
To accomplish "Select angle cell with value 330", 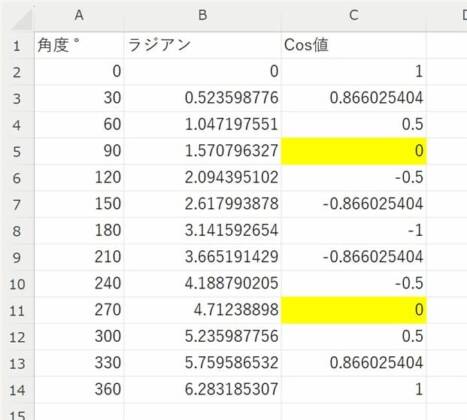I will [x=79, y=363].
